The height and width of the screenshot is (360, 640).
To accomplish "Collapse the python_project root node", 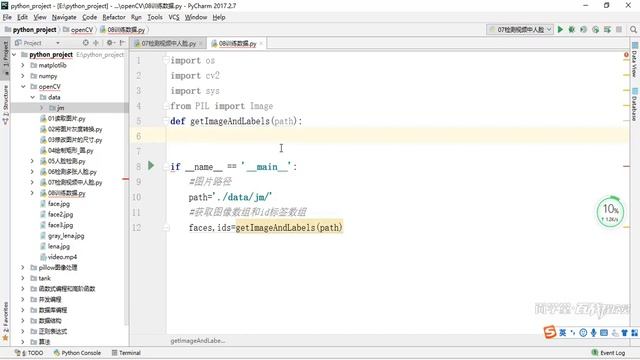I will coord(14,54).
